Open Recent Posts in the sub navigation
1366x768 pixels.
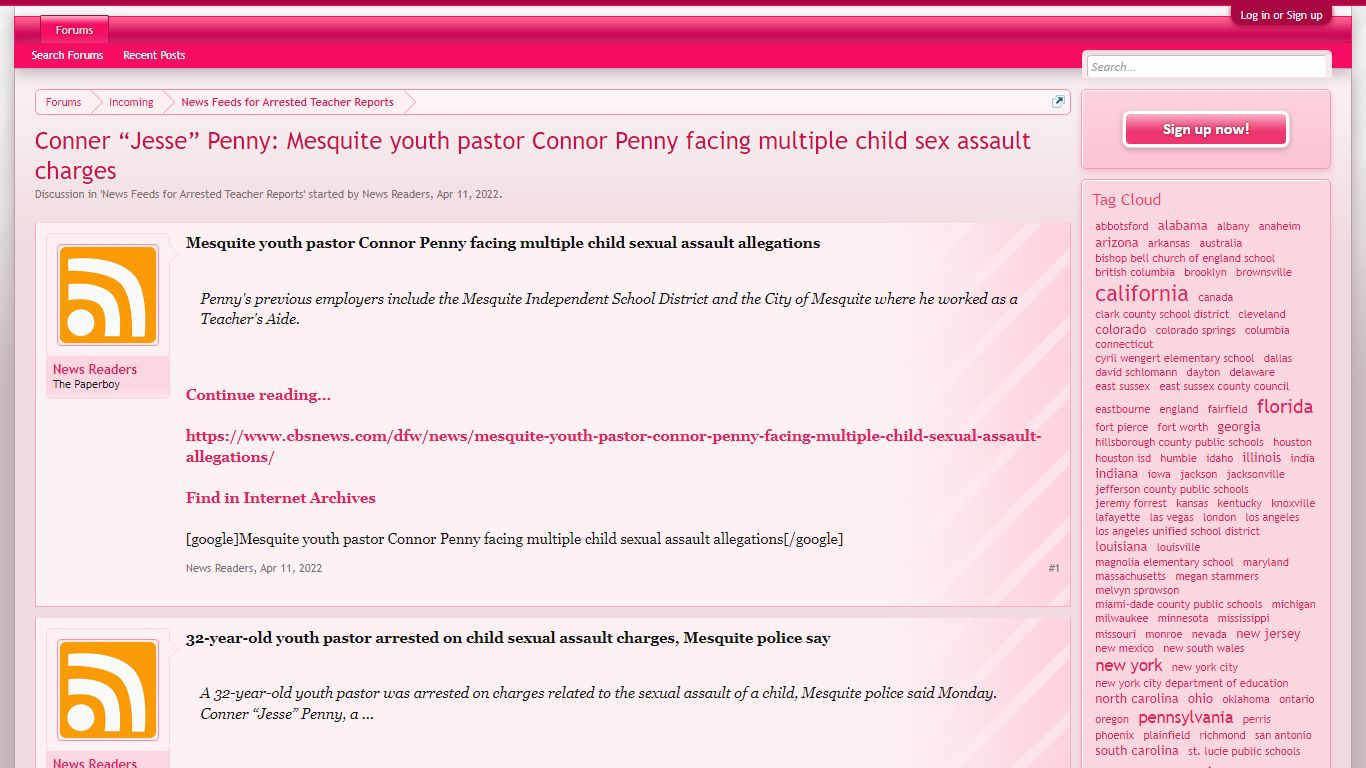pos(154,55)
